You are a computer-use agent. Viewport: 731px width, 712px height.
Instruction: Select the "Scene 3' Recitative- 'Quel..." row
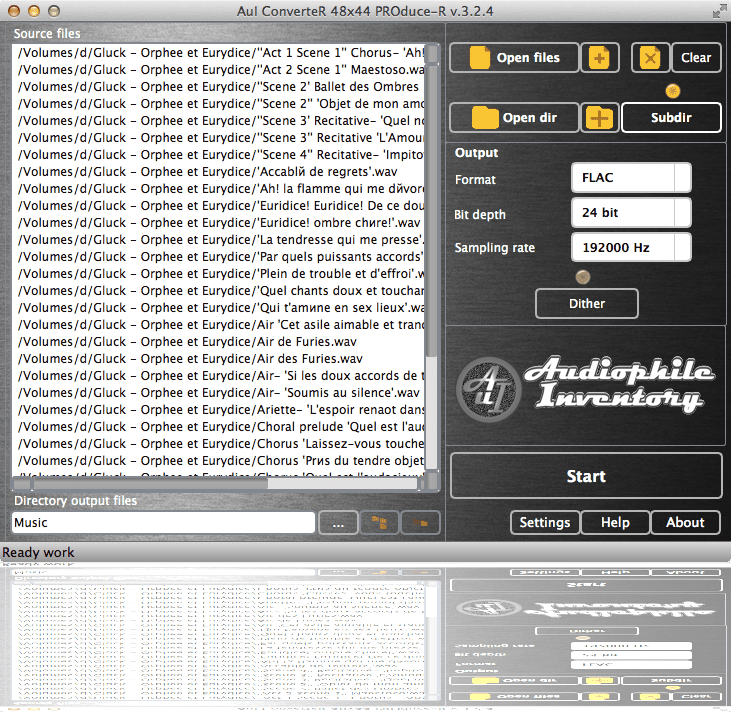tap(218, 121)
